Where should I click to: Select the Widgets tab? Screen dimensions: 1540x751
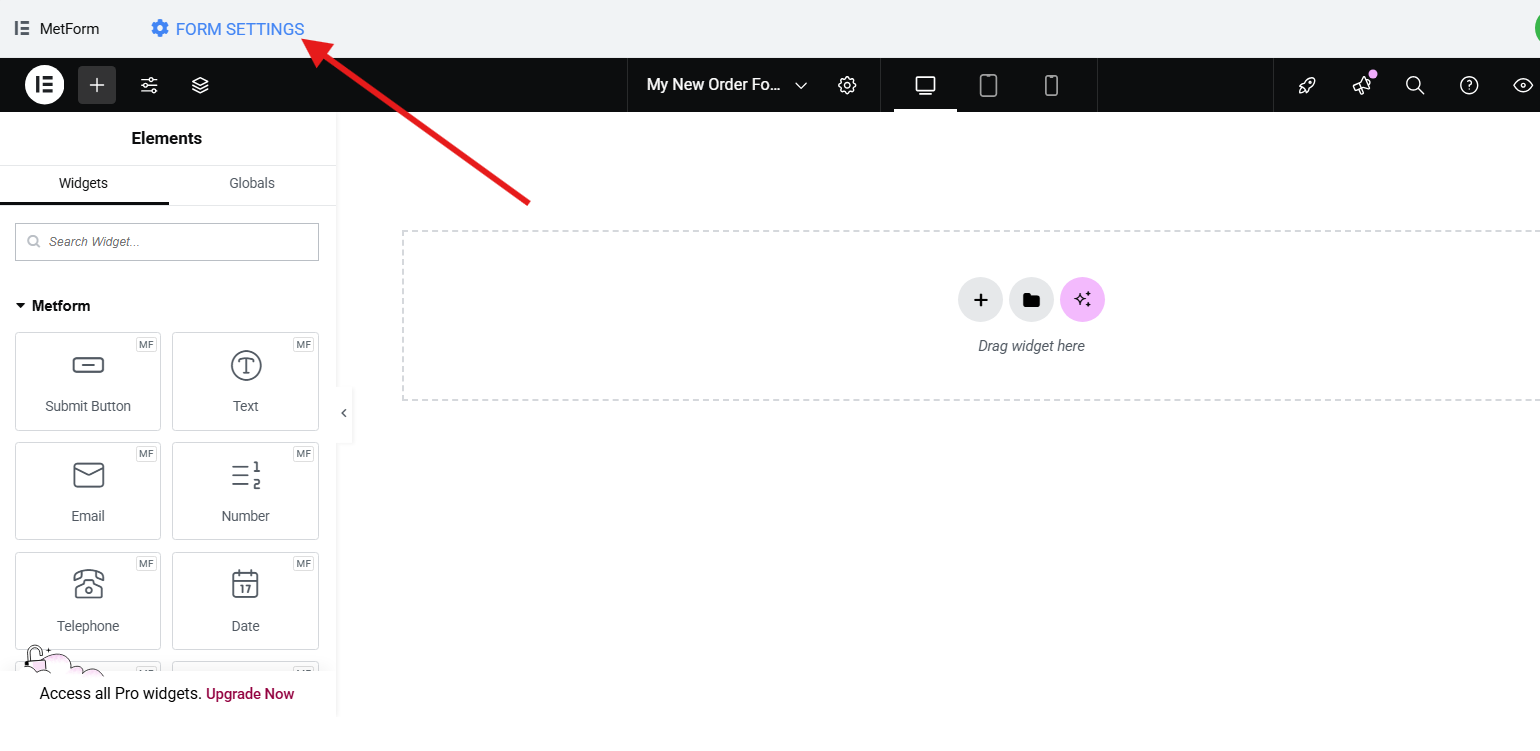point(84,184)
